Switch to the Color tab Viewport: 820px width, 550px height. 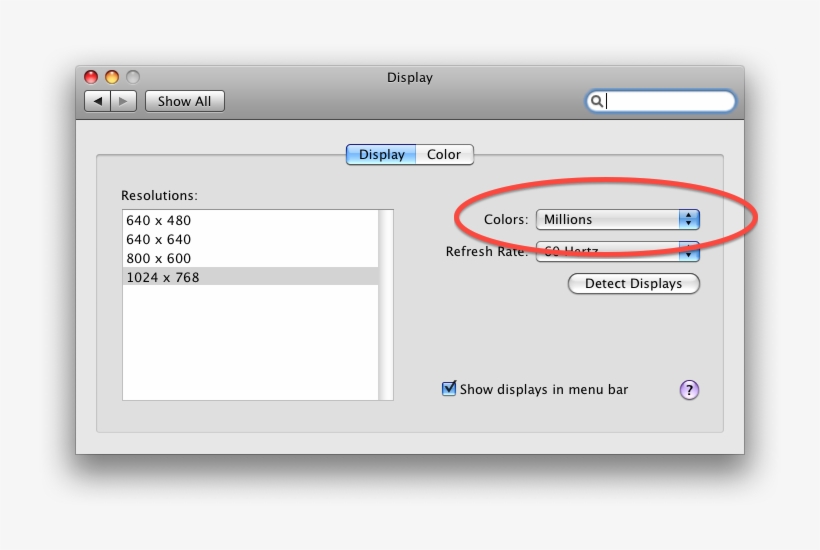(444, 155)
